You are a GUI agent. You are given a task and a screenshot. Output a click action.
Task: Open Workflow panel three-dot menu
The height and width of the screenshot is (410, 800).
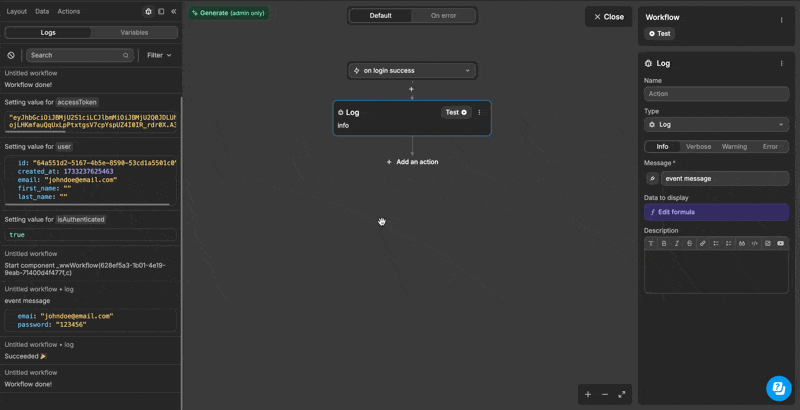[781, 20]
